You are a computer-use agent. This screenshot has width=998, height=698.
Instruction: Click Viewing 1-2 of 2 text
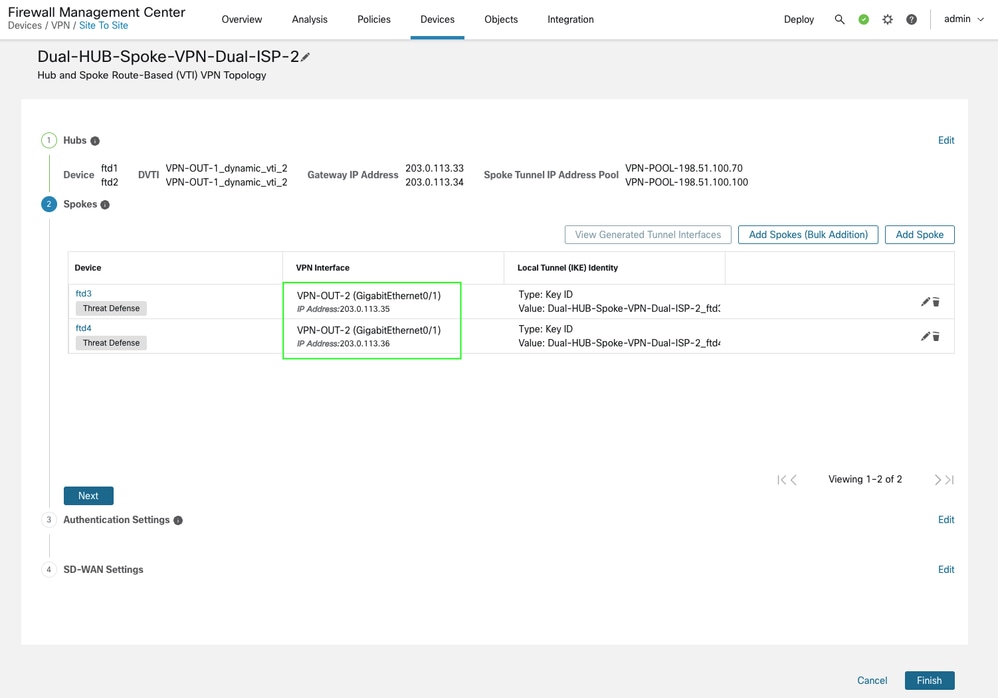click(865, 479)
